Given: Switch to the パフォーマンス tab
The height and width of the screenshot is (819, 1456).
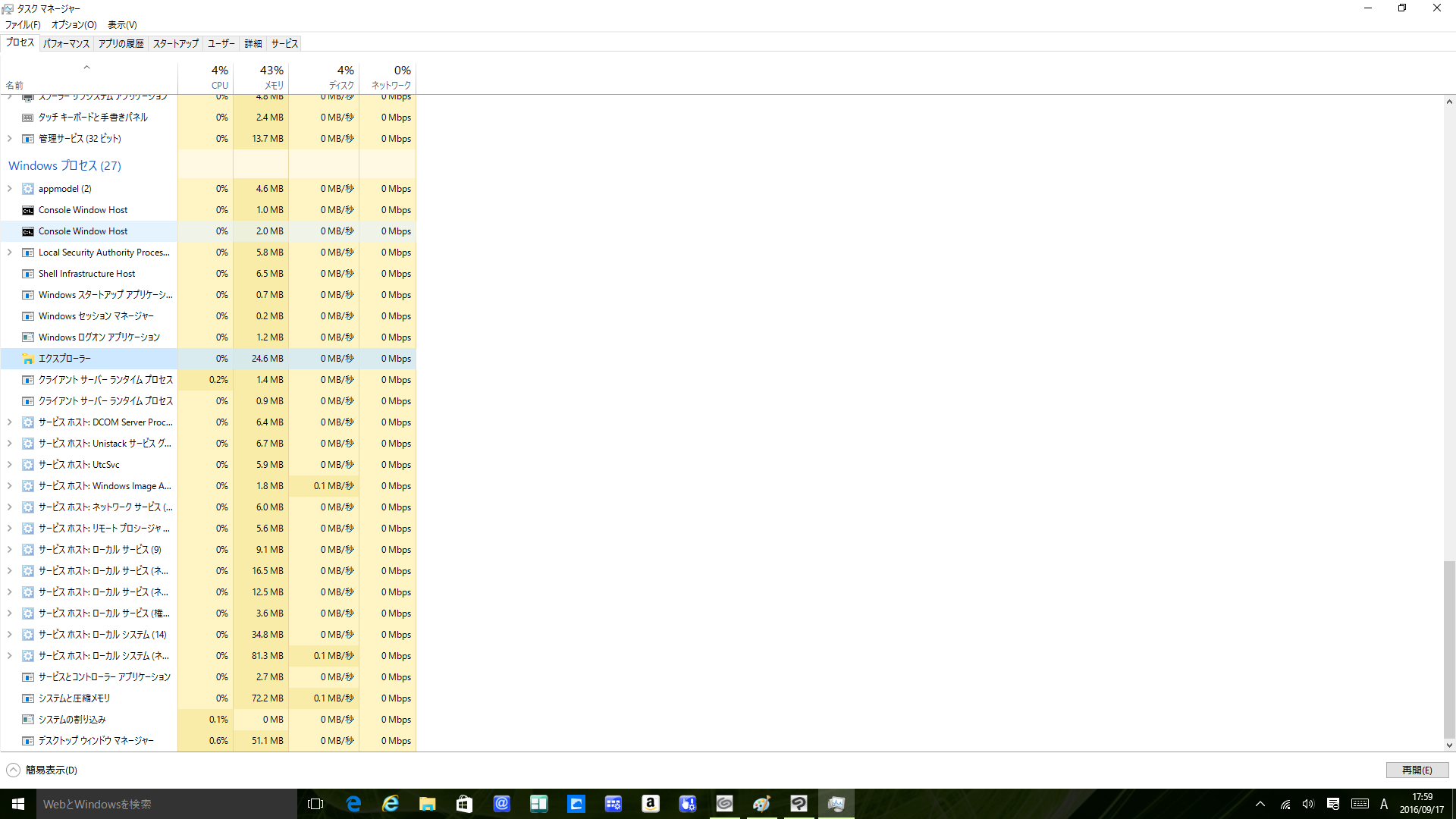Looking at the screenshot, I should [66, 44].
